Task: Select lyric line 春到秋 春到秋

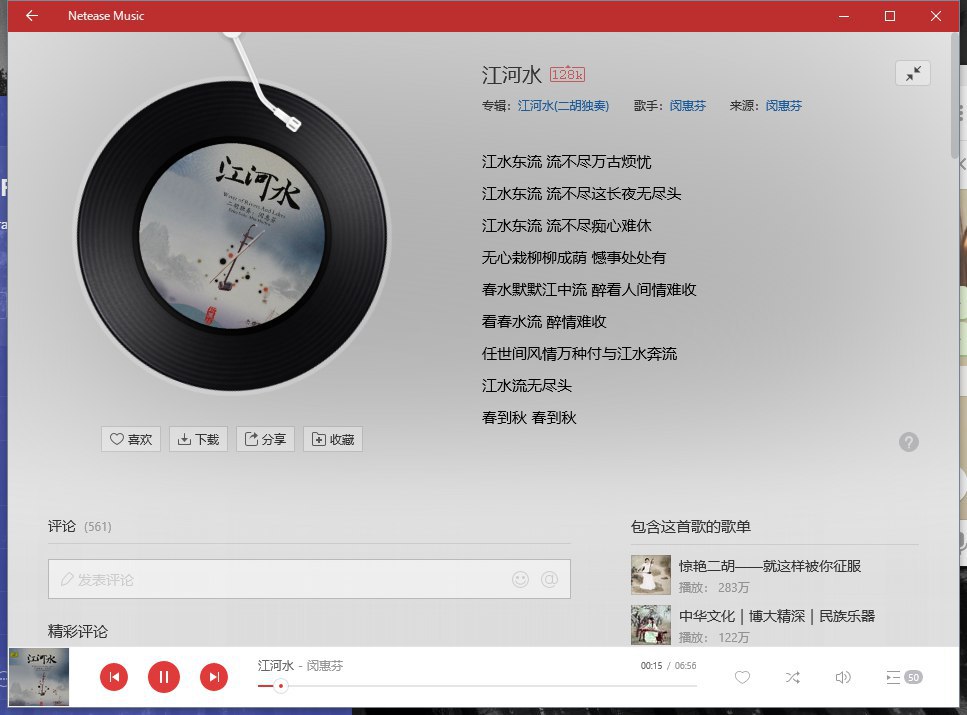Action: click(529, 418)
